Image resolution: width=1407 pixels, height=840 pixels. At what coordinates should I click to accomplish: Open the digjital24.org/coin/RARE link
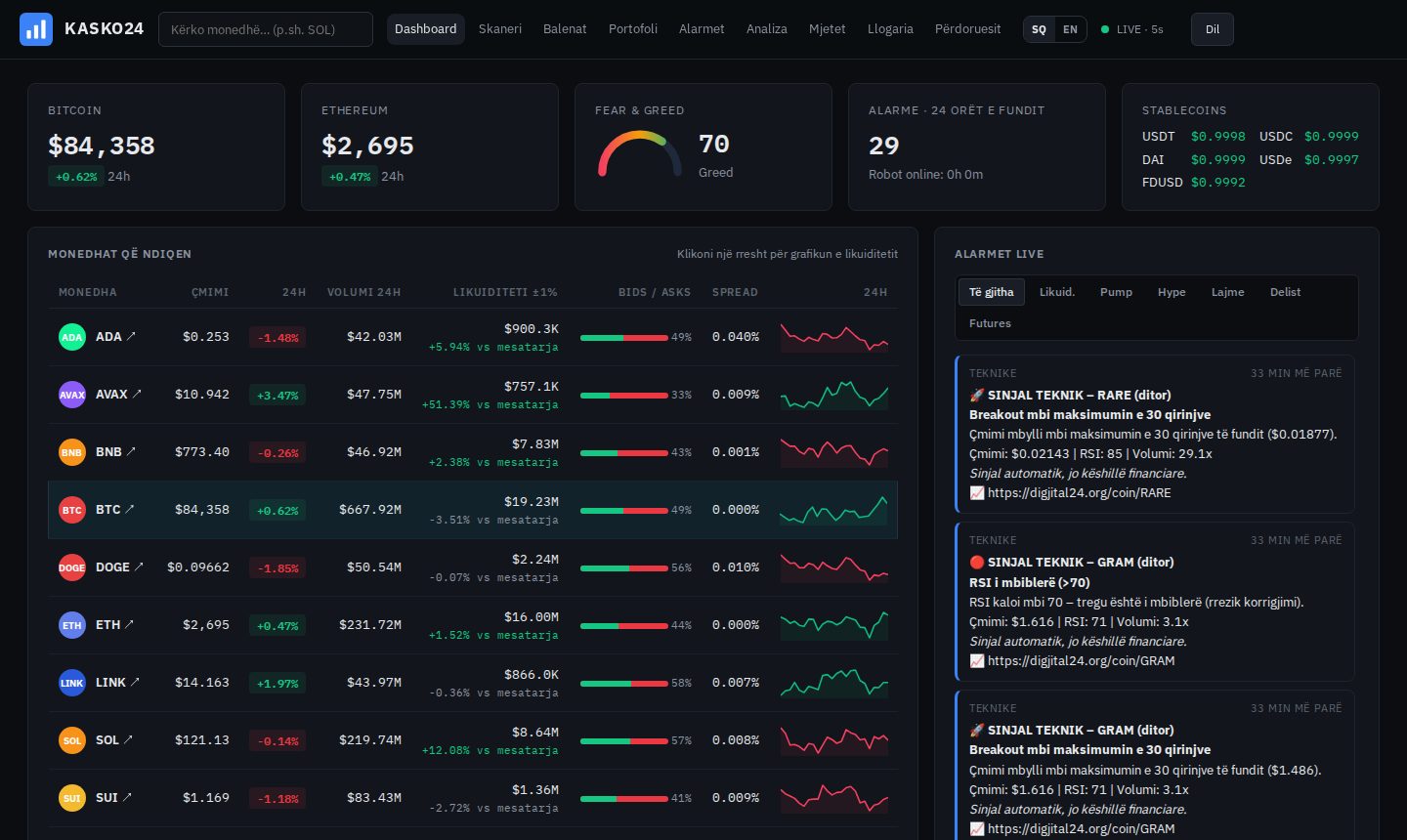click(x=1079, y=493)
